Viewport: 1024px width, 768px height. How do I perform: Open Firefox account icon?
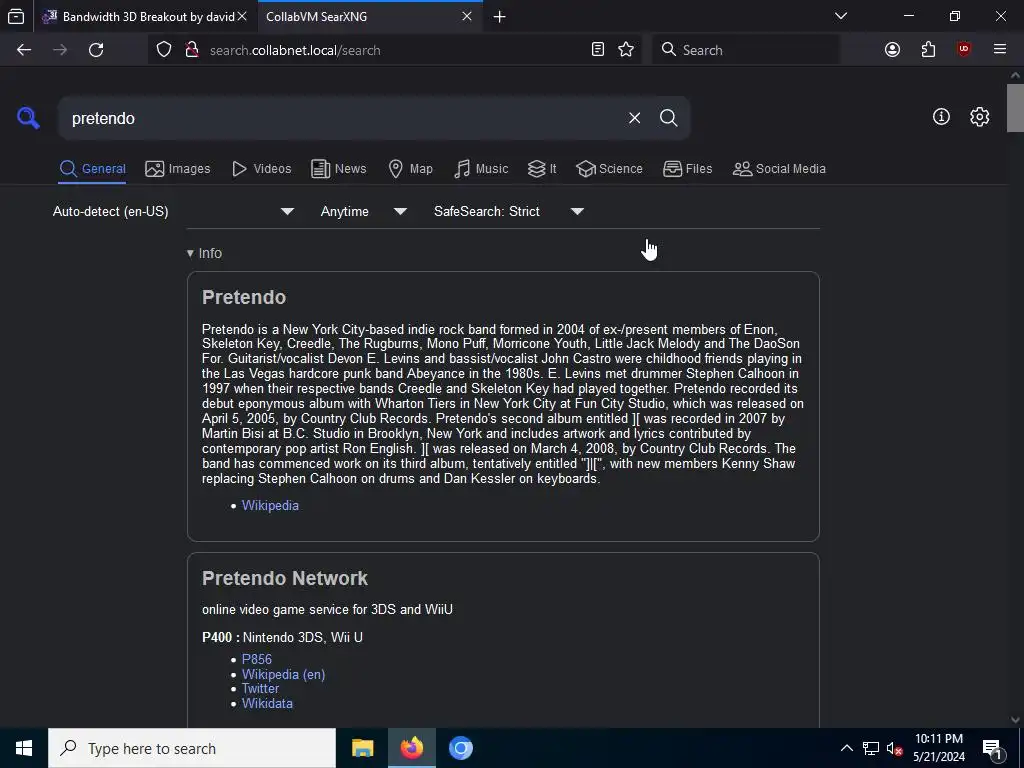tap(892, 50)
